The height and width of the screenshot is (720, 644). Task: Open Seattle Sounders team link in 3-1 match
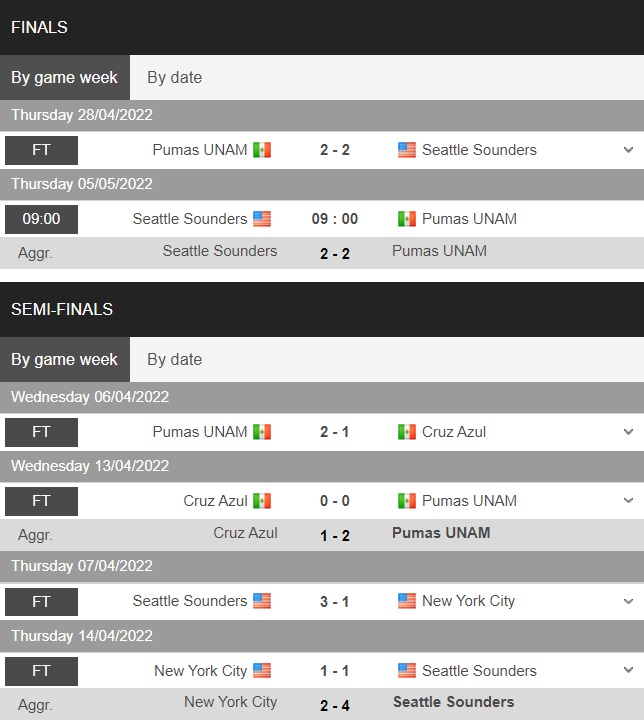click(189, 601)
